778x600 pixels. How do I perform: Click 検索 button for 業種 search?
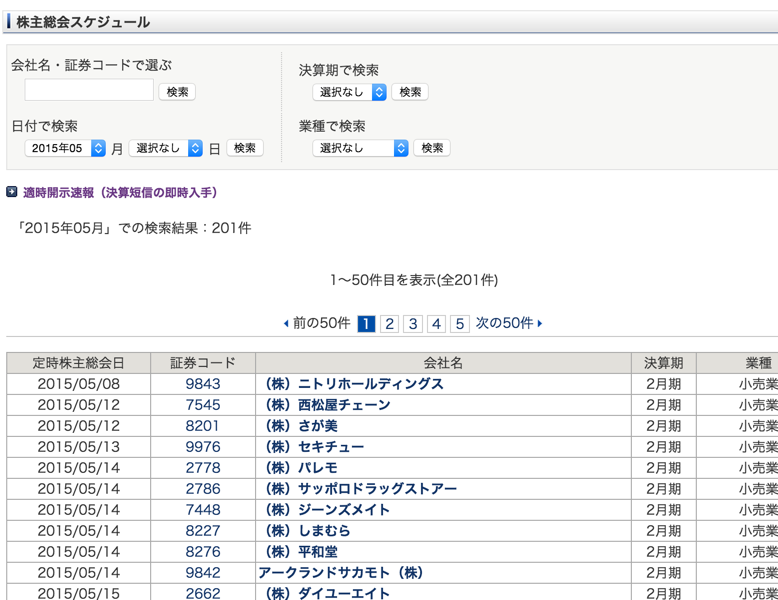coord(432,148)
